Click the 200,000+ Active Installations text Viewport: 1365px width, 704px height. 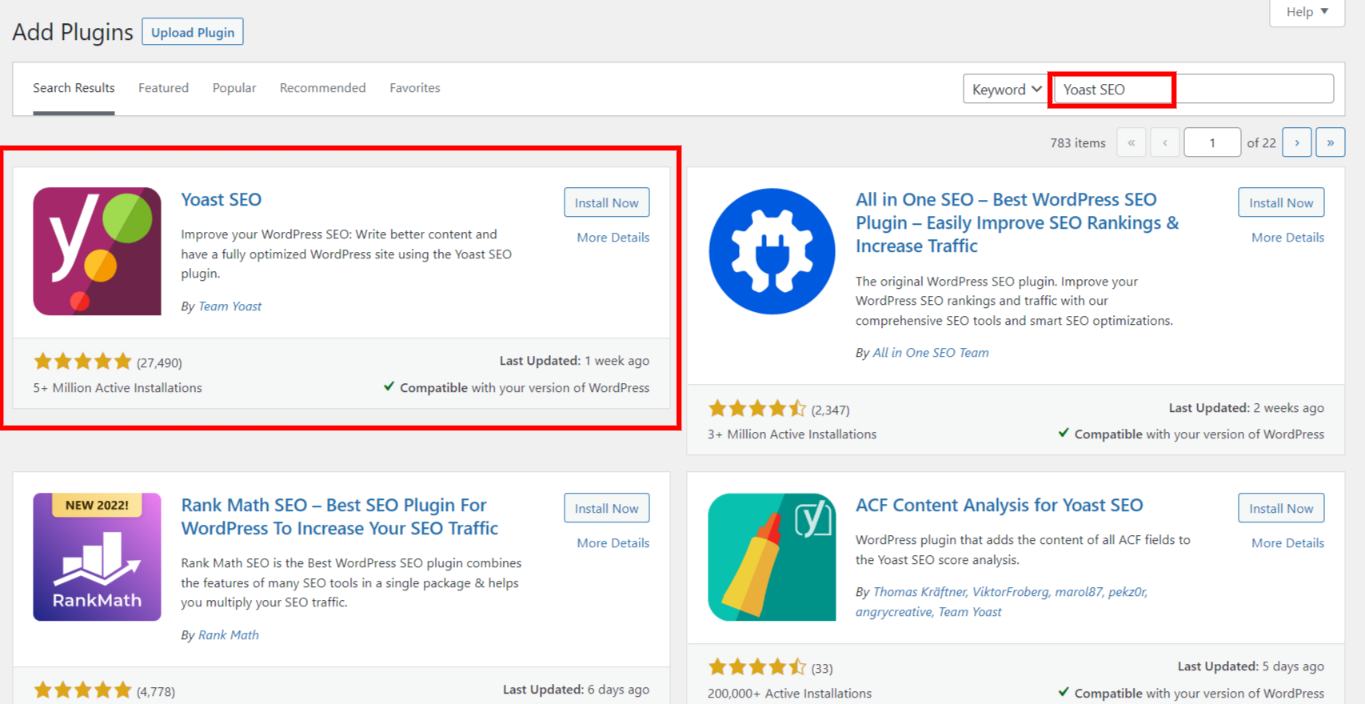[x=790, y=693]
